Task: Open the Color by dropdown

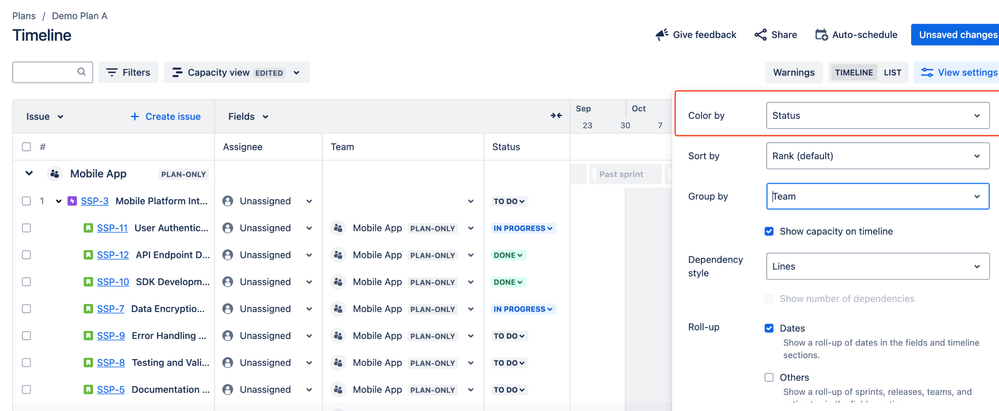Action: pyautogui.click(x=877, y=116)
